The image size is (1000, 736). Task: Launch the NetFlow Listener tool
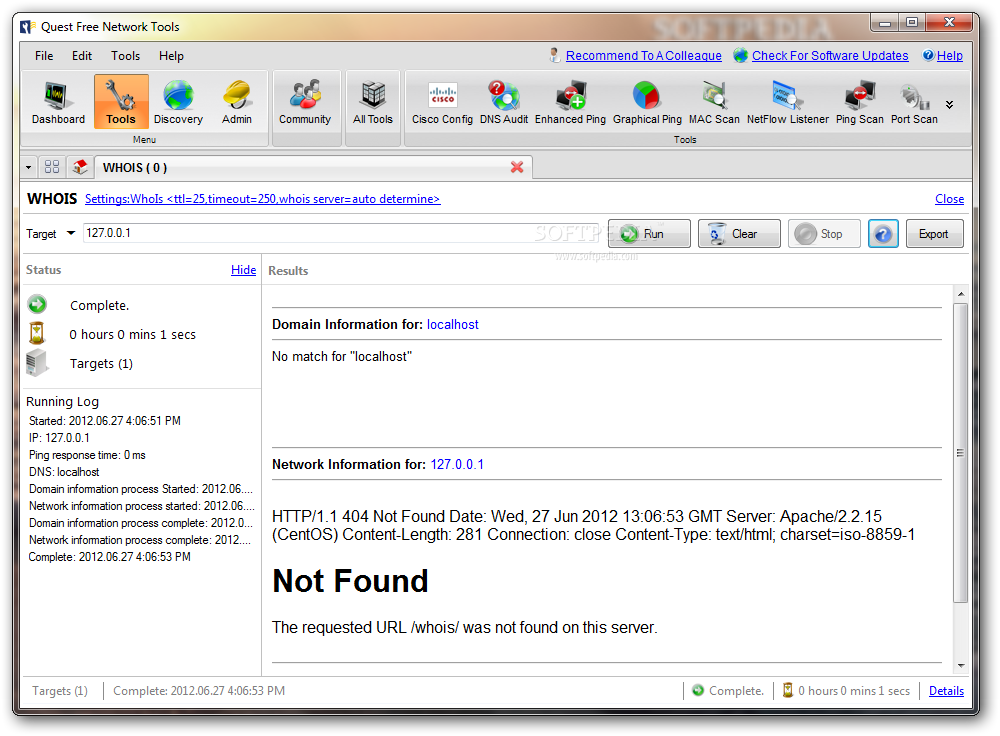click(x=788, y=101)
